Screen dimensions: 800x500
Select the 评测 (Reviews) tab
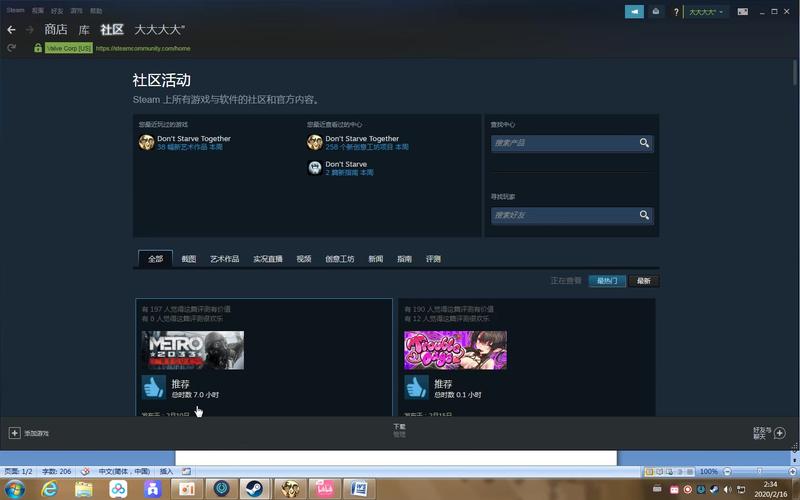pyautogui.click(x=434, y=259)
